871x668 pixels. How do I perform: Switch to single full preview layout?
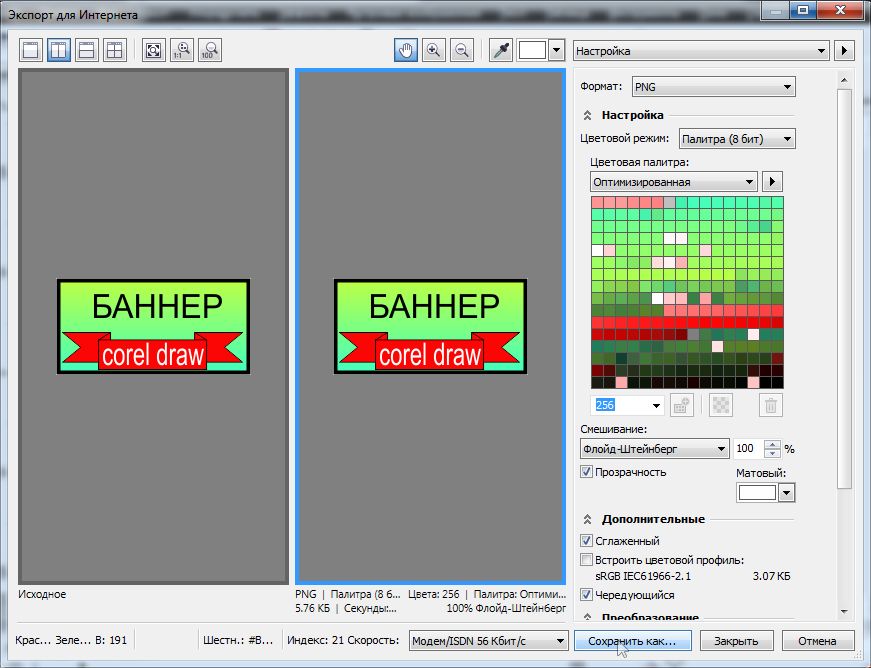click(x=31, y=50)
